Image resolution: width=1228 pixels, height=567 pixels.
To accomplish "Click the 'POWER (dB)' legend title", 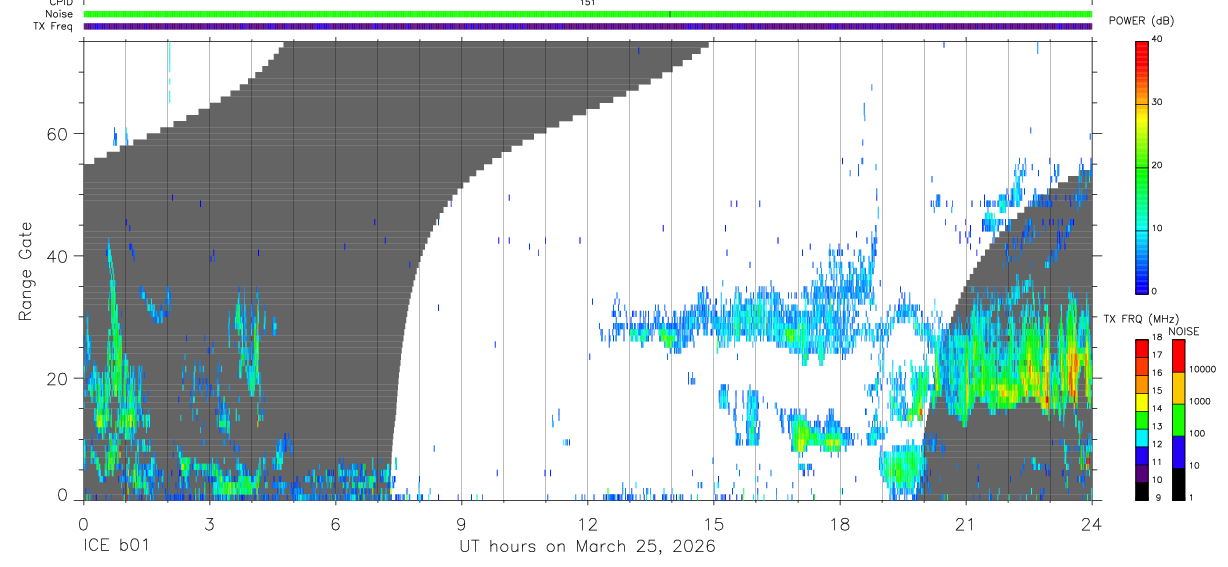I will coord(1141,21).
